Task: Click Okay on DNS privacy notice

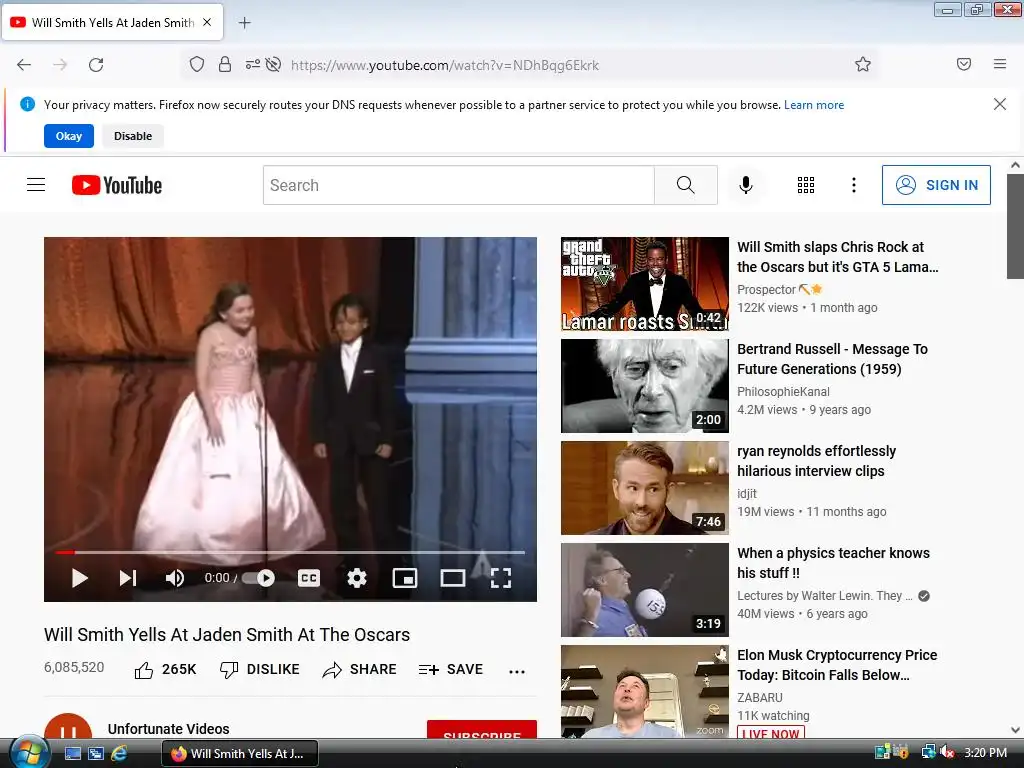Action: 69,136
